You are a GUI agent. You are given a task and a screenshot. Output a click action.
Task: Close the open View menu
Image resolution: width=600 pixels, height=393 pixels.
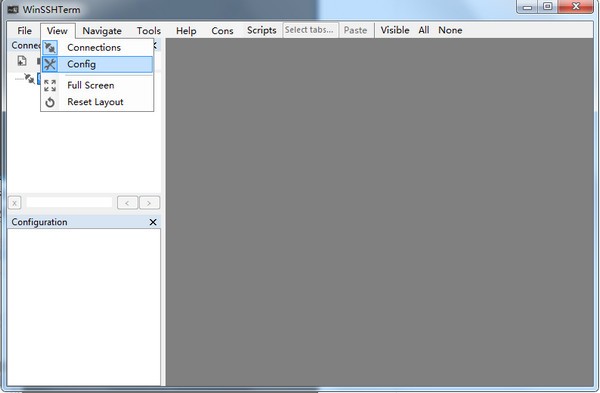(57, 31)
